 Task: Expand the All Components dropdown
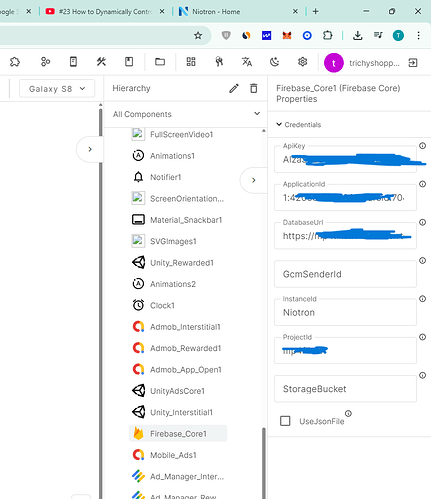[186, 114]
